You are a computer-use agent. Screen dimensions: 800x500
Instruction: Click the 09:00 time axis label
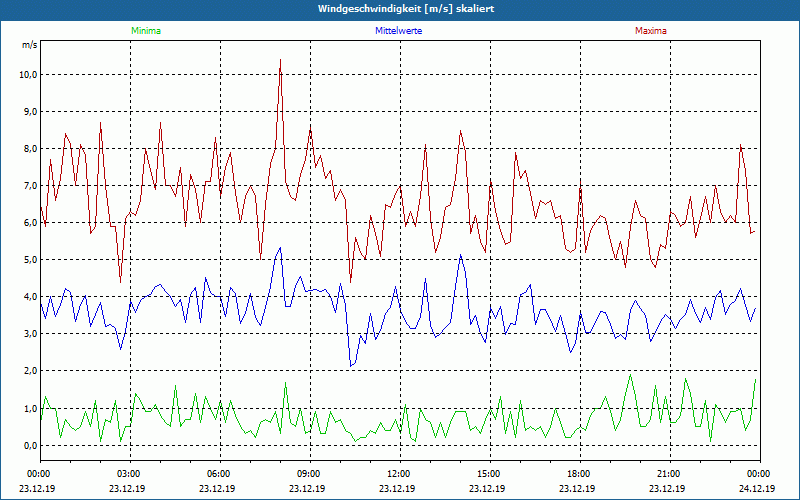[310, 474]
